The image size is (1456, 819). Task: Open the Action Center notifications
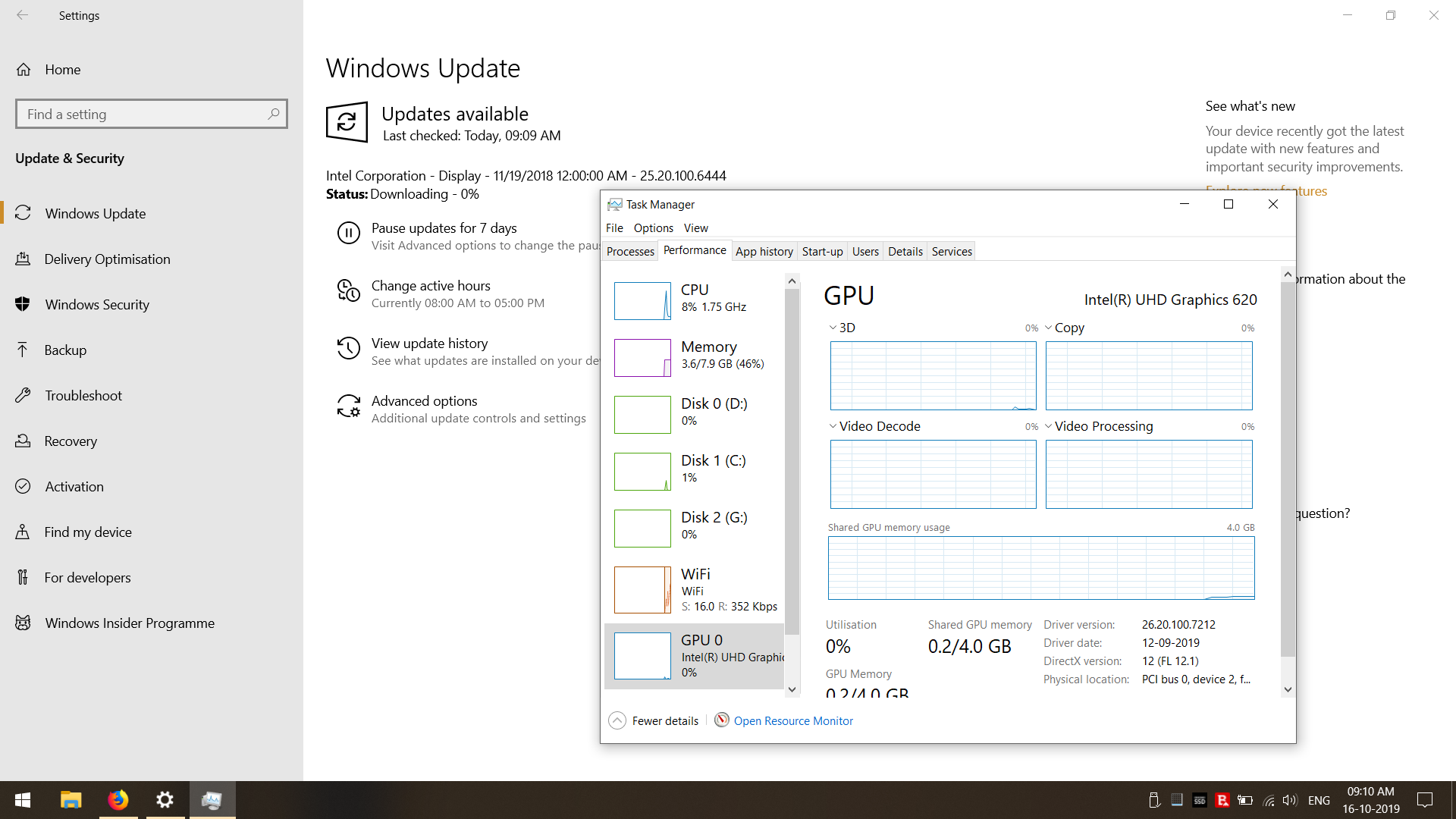point(1425,800)
